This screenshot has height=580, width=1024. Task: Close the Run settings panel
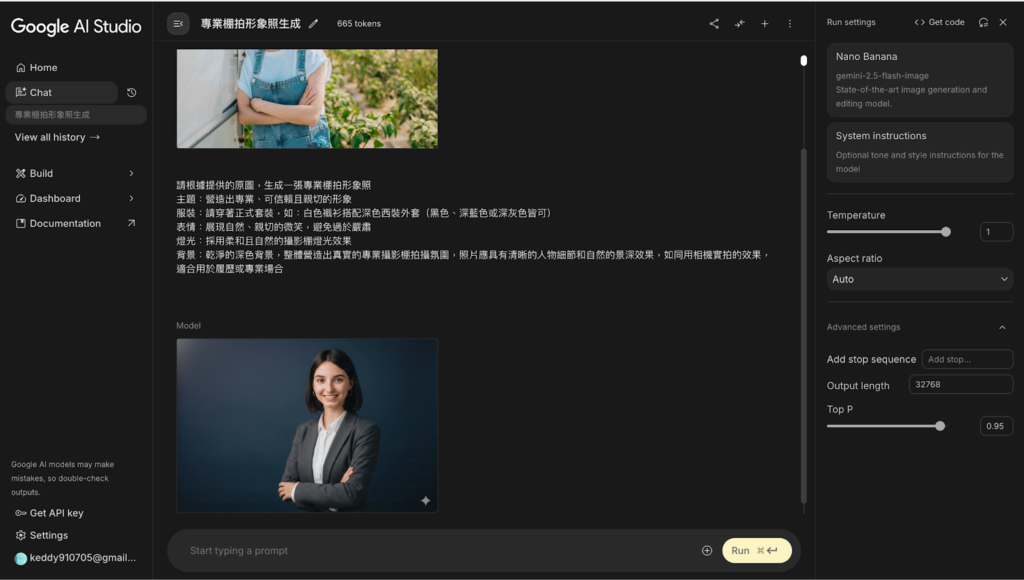point(1003,22)
